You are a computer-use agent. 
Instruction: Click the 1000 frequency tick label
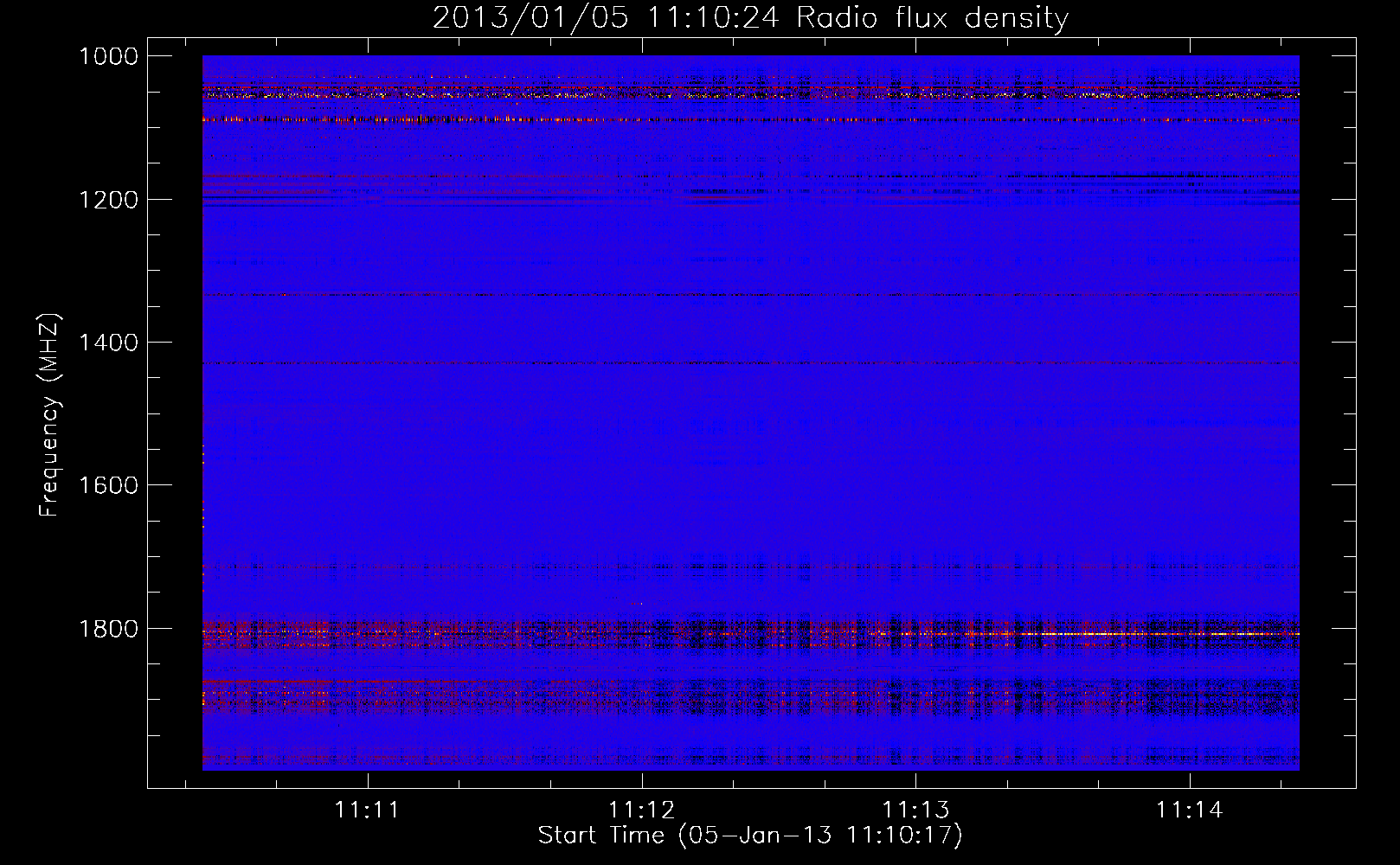(x=108, y=56)
